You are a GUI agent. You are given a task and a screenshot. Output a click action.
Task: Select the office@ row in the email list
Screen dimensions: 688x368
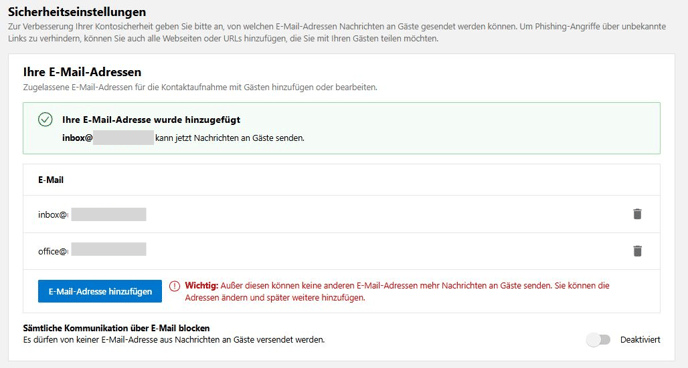click(x=341, y=251)
